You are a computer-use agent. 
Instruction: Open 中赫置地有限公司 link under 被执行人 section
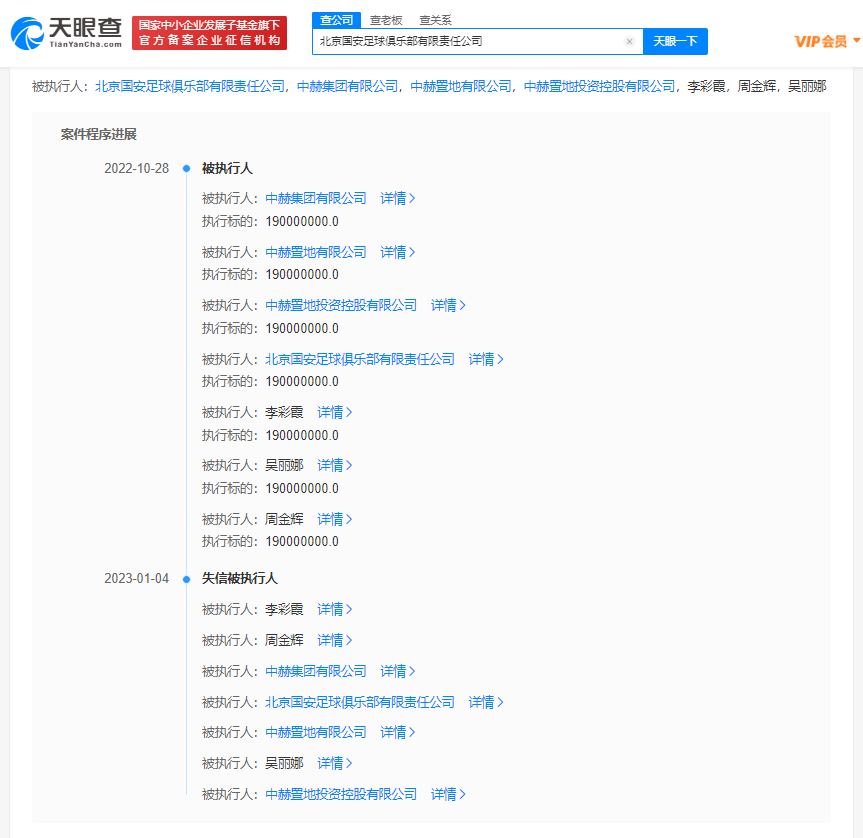coord(316,252)
